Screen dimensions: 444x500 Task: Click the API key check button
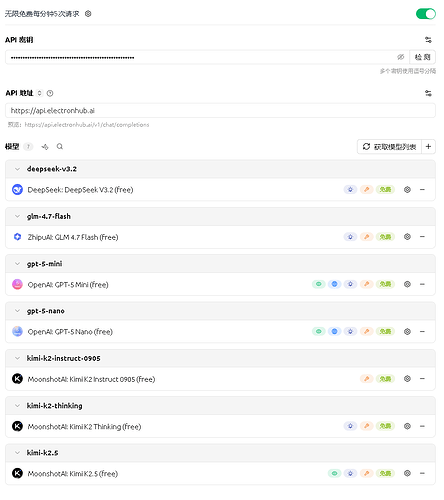(422, 57)
